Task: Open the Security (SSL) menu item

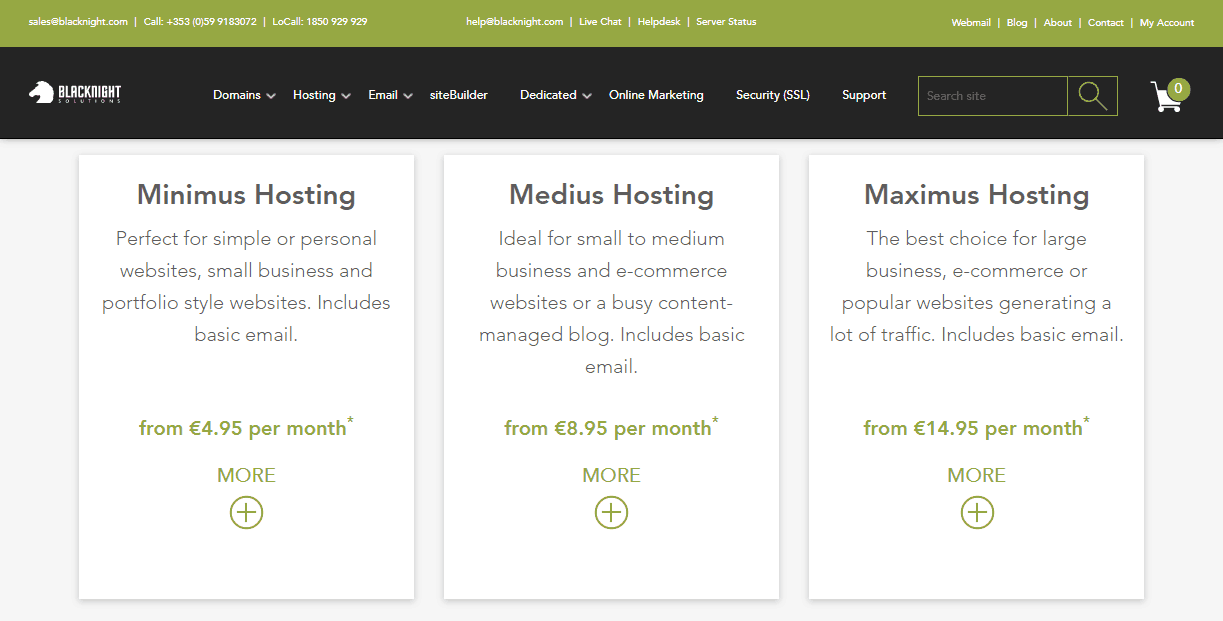Action: (x=773, y=95)
